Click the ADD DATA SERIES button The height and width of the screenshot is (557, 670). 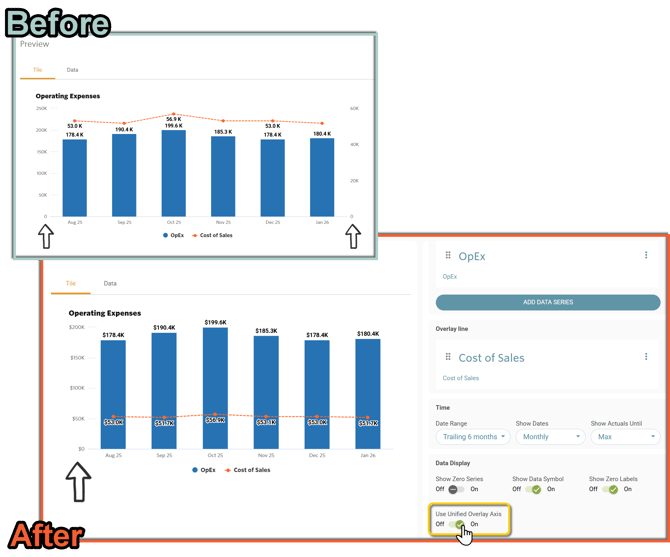547,302
